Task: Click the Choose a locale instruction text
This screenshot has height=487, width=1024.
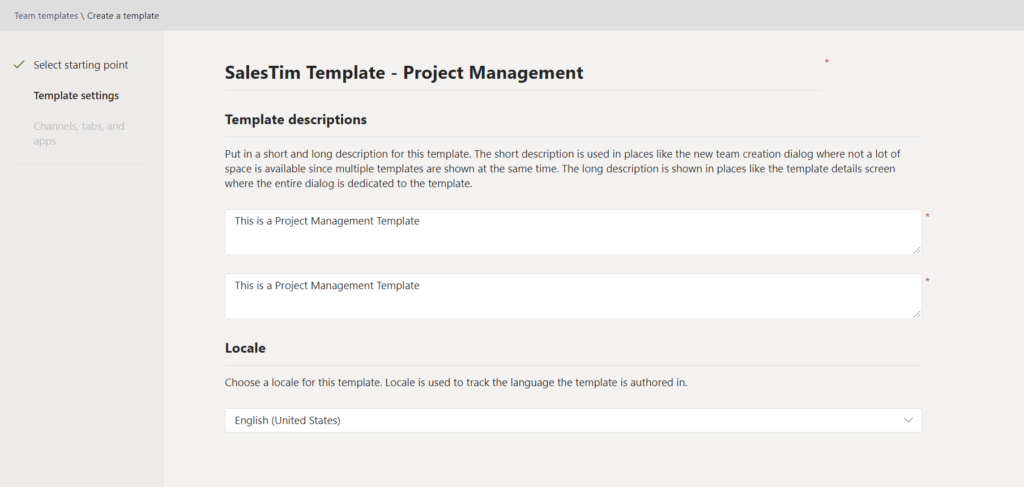Action: pos(456,383)
